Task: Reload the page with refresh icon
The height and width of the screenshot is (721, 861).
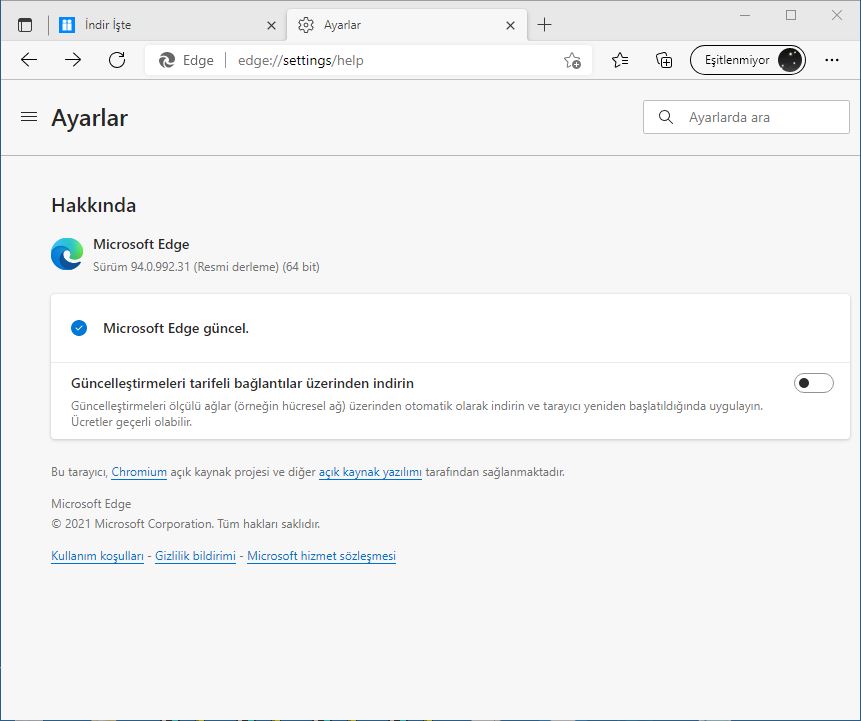Action: click(117, 60)
